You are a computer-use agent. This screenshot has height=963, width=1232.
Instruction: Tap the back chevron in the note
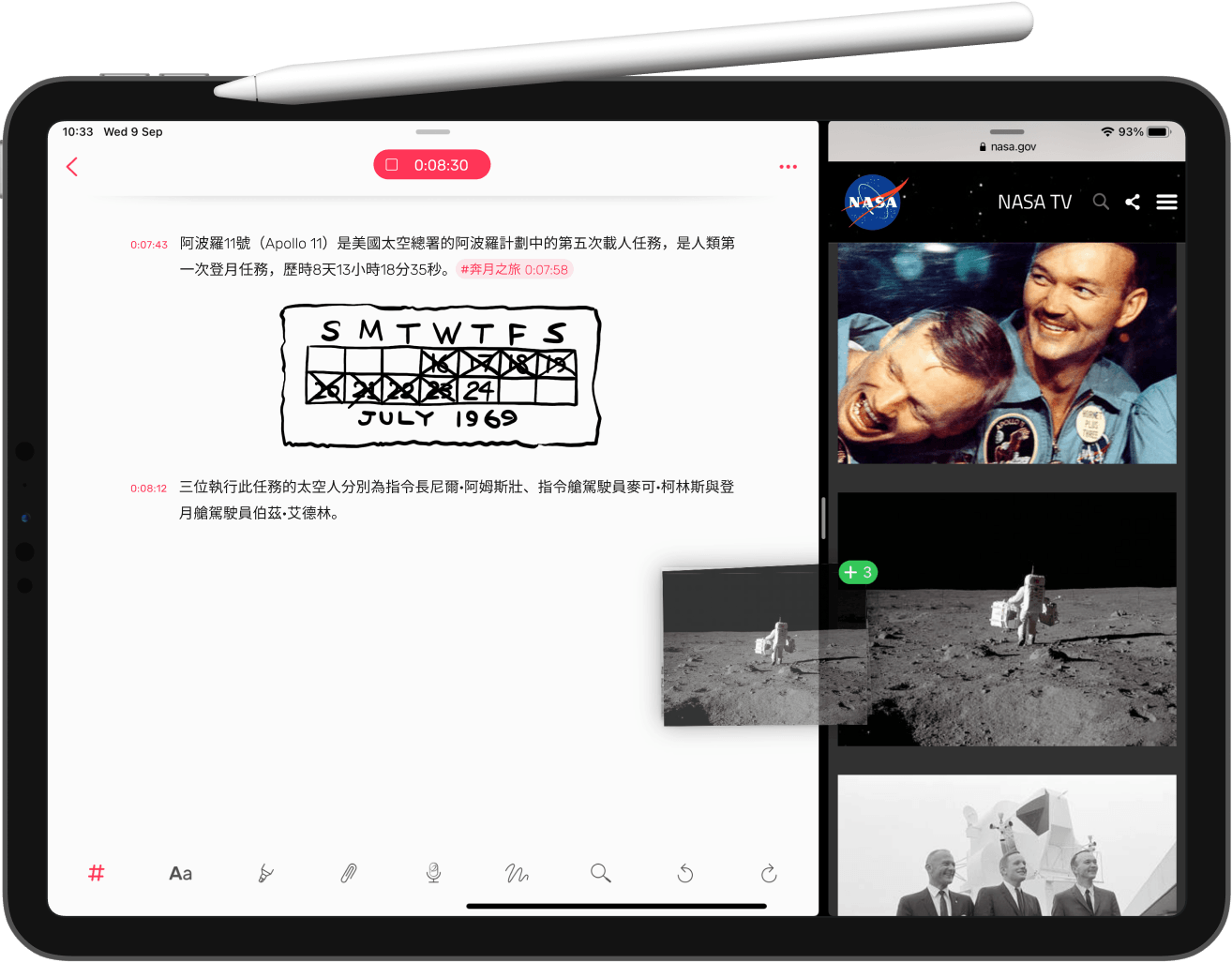point(72,167)
